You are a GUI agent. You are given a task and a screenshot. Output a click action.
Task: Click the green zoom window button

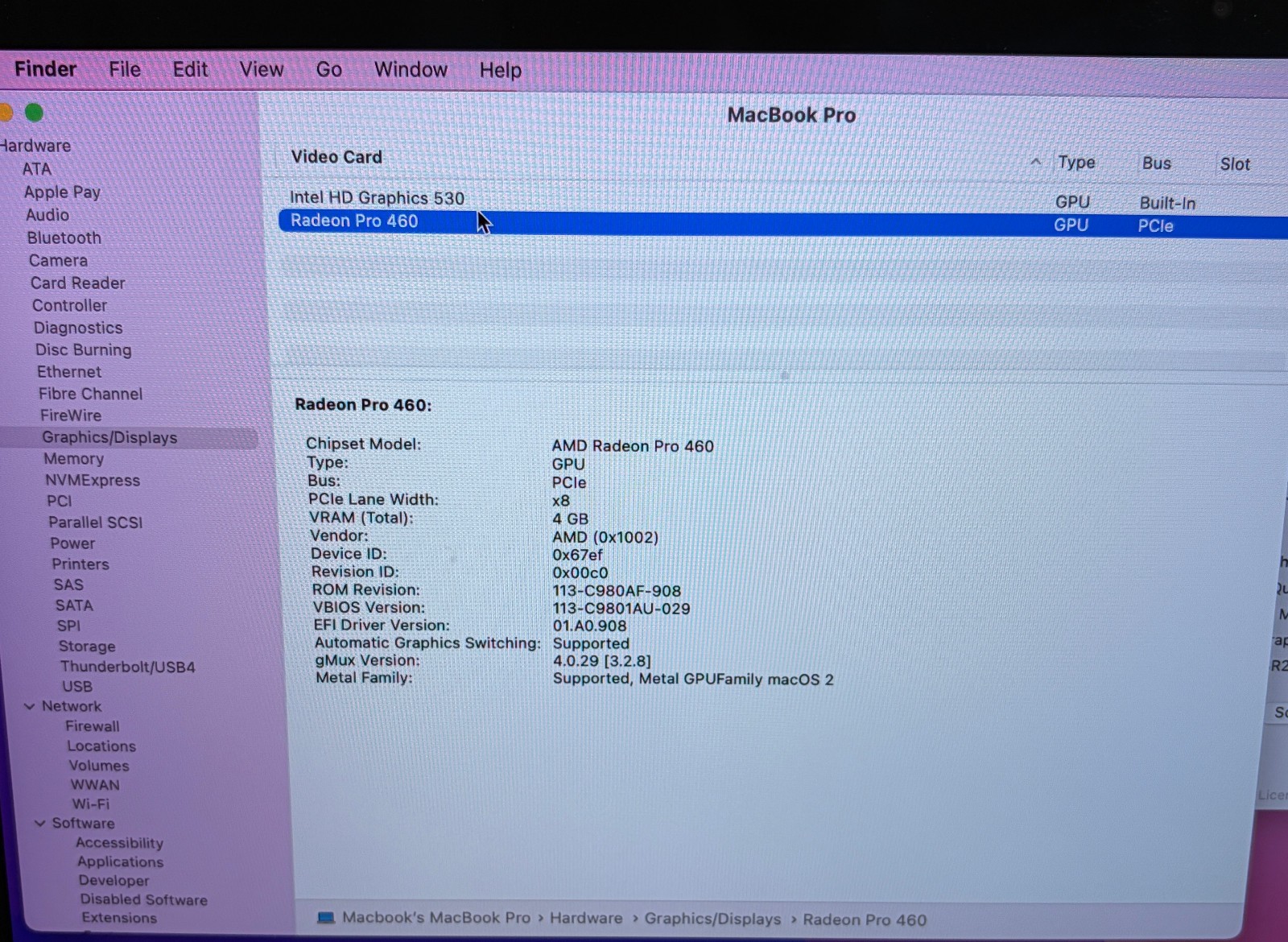click(34, 113)
